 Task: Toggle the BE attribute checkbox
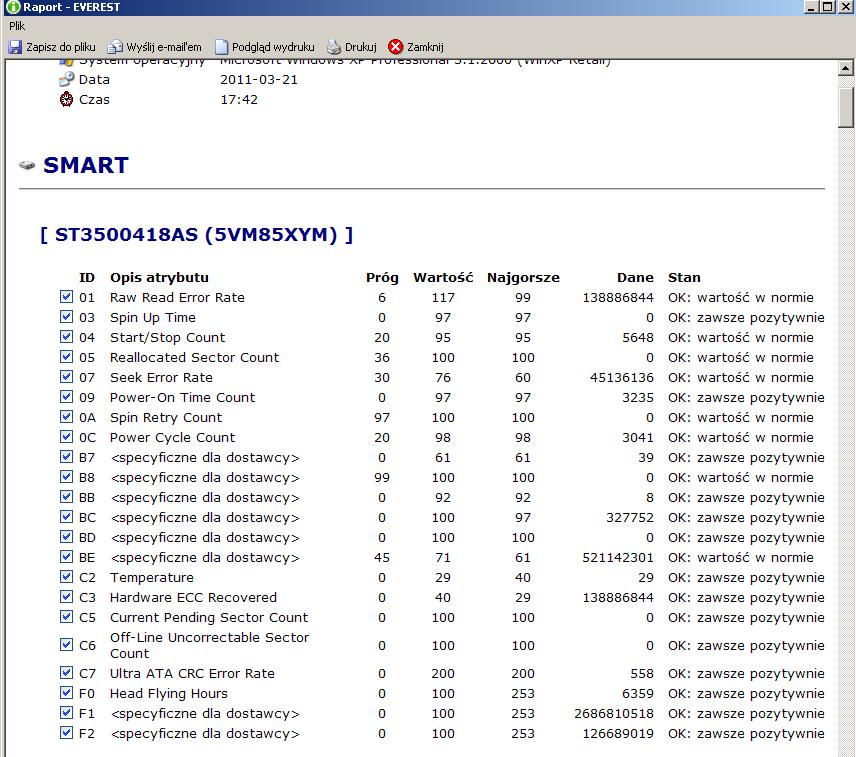(x=66, y=557)
